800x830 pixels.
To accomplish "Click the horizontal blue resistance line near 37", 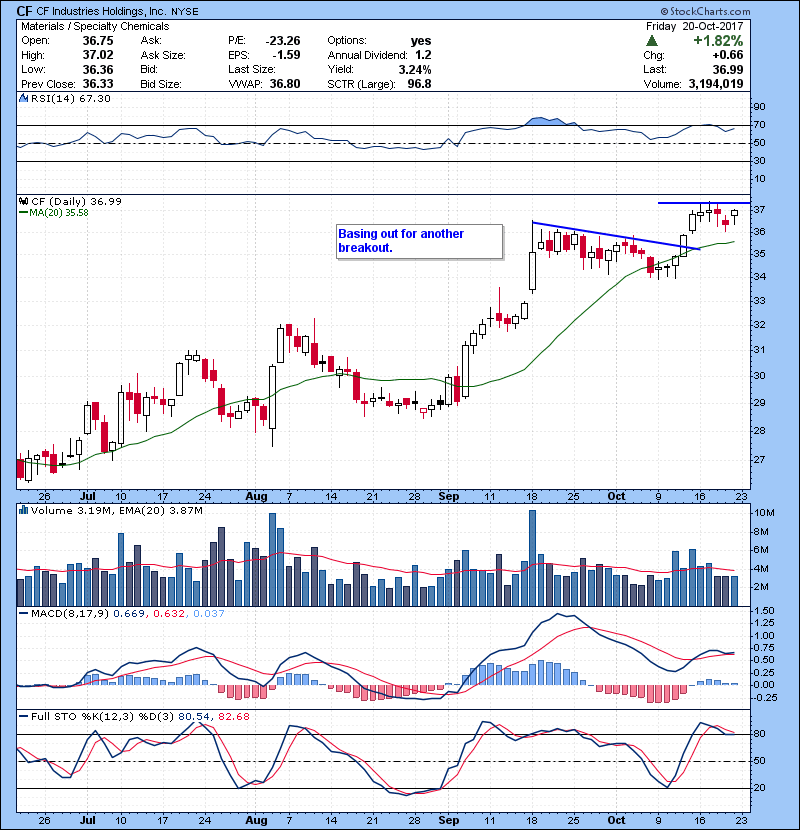I will coord(704,203).
